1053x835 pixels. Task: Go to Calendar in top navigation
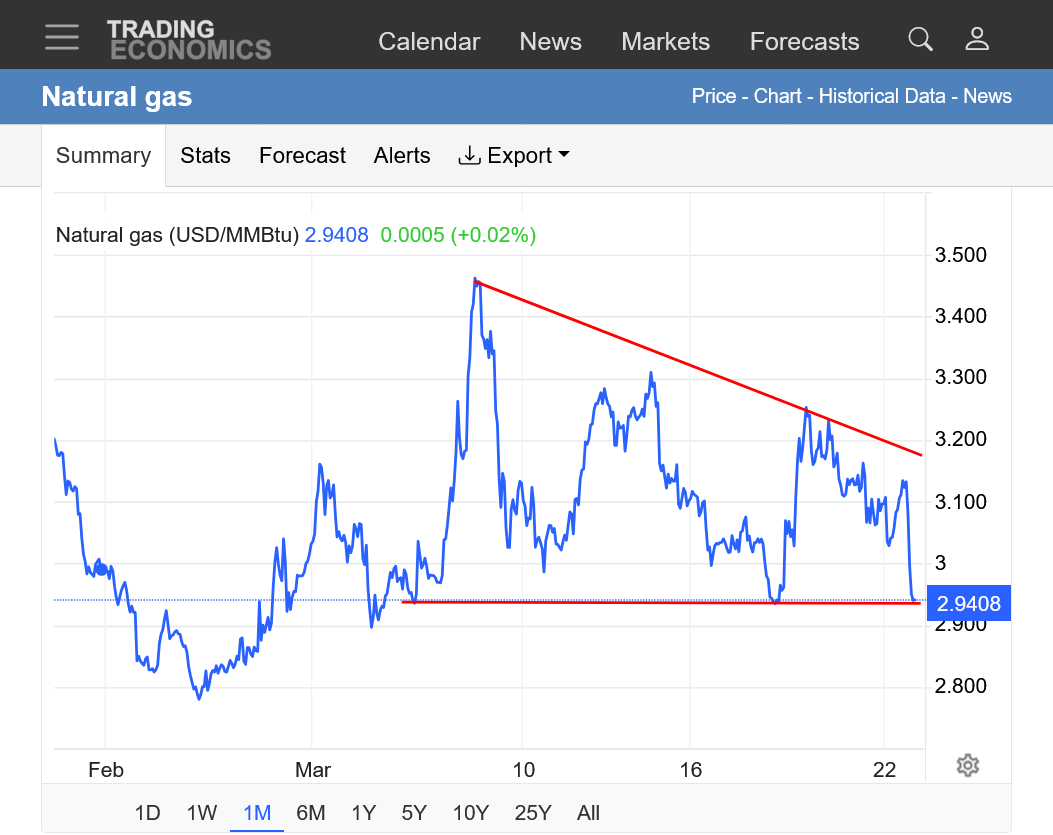429,42
